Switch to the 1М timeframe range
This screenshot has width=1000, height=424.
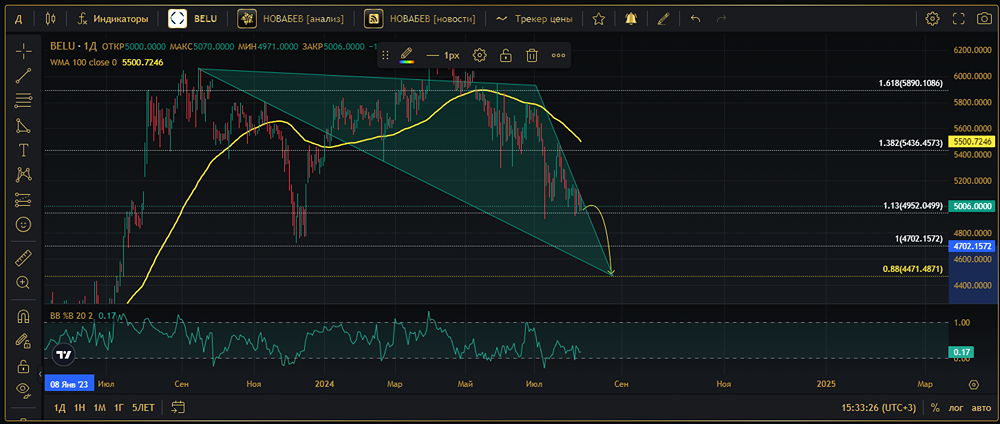click(x=100, y=408)
